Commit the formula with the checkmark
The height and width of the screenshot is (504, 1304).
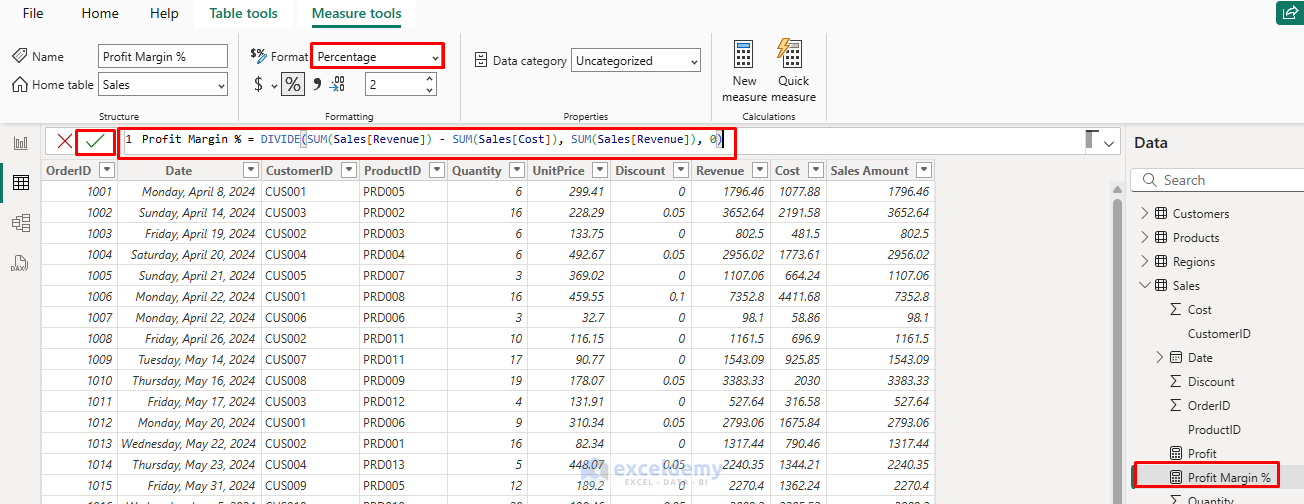click(x=95, y=141)
